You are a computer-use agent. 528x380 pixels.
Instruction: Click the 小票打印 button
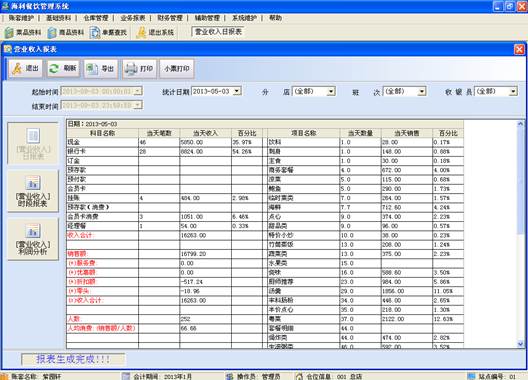pos(177,69)
